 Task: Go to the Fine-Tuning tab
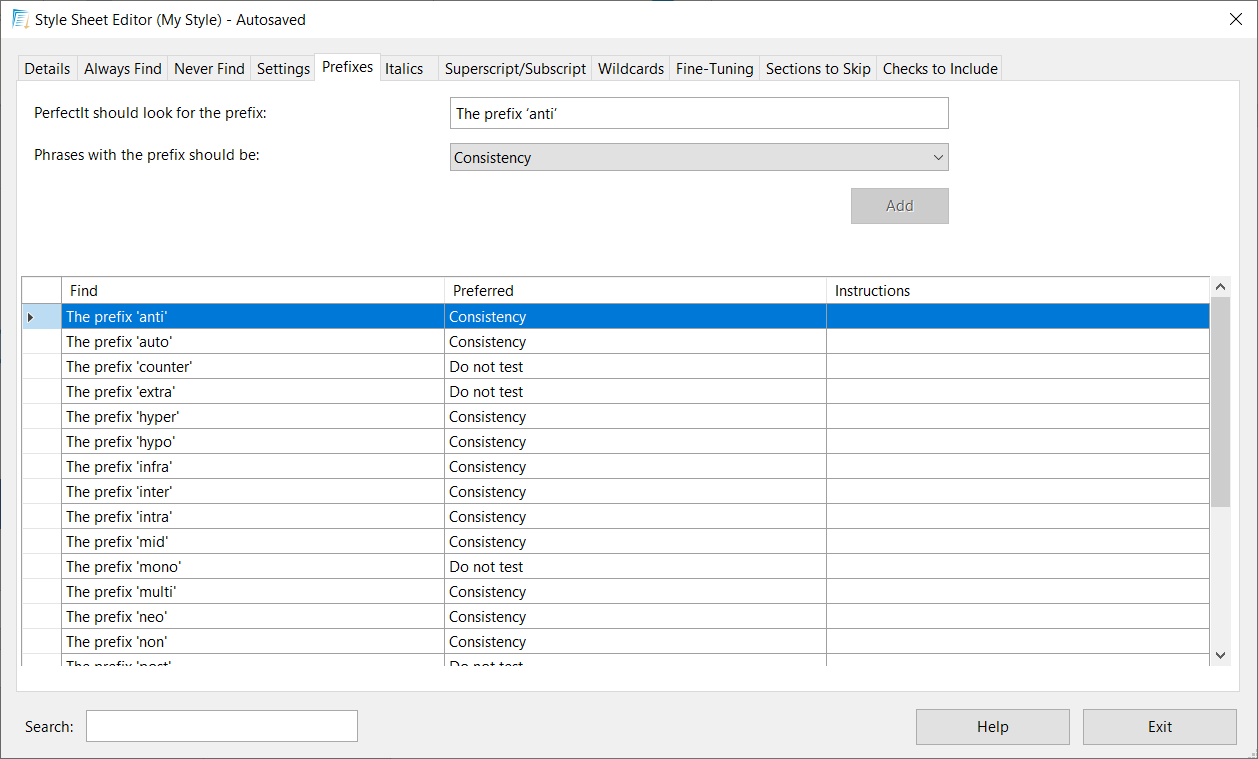714,69
